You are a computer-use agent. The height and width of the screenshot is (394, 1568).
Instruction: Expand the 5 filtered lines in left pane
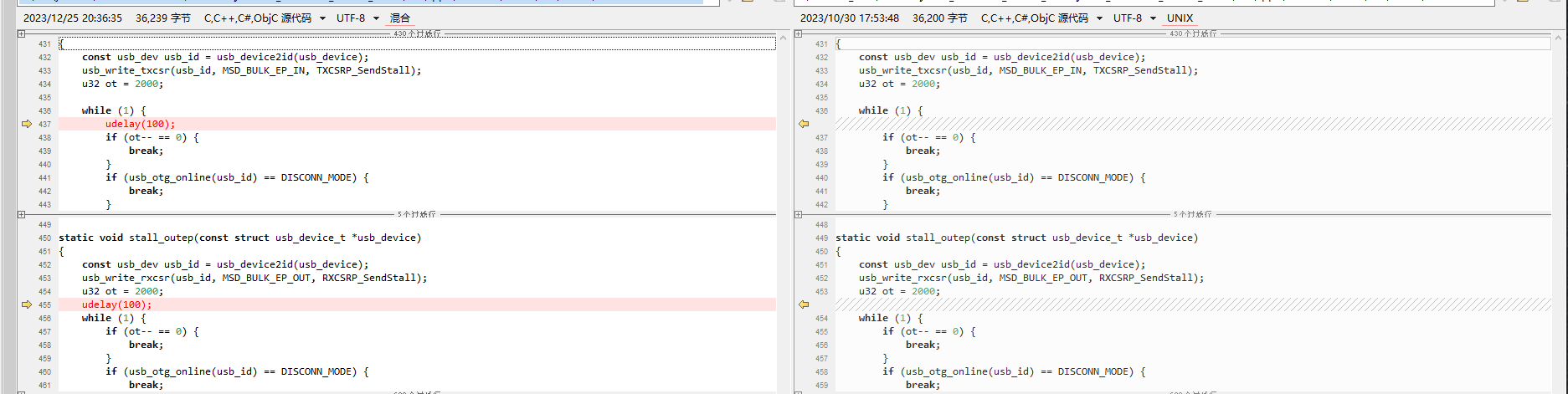pyautogui.click(x=21, y=215)
